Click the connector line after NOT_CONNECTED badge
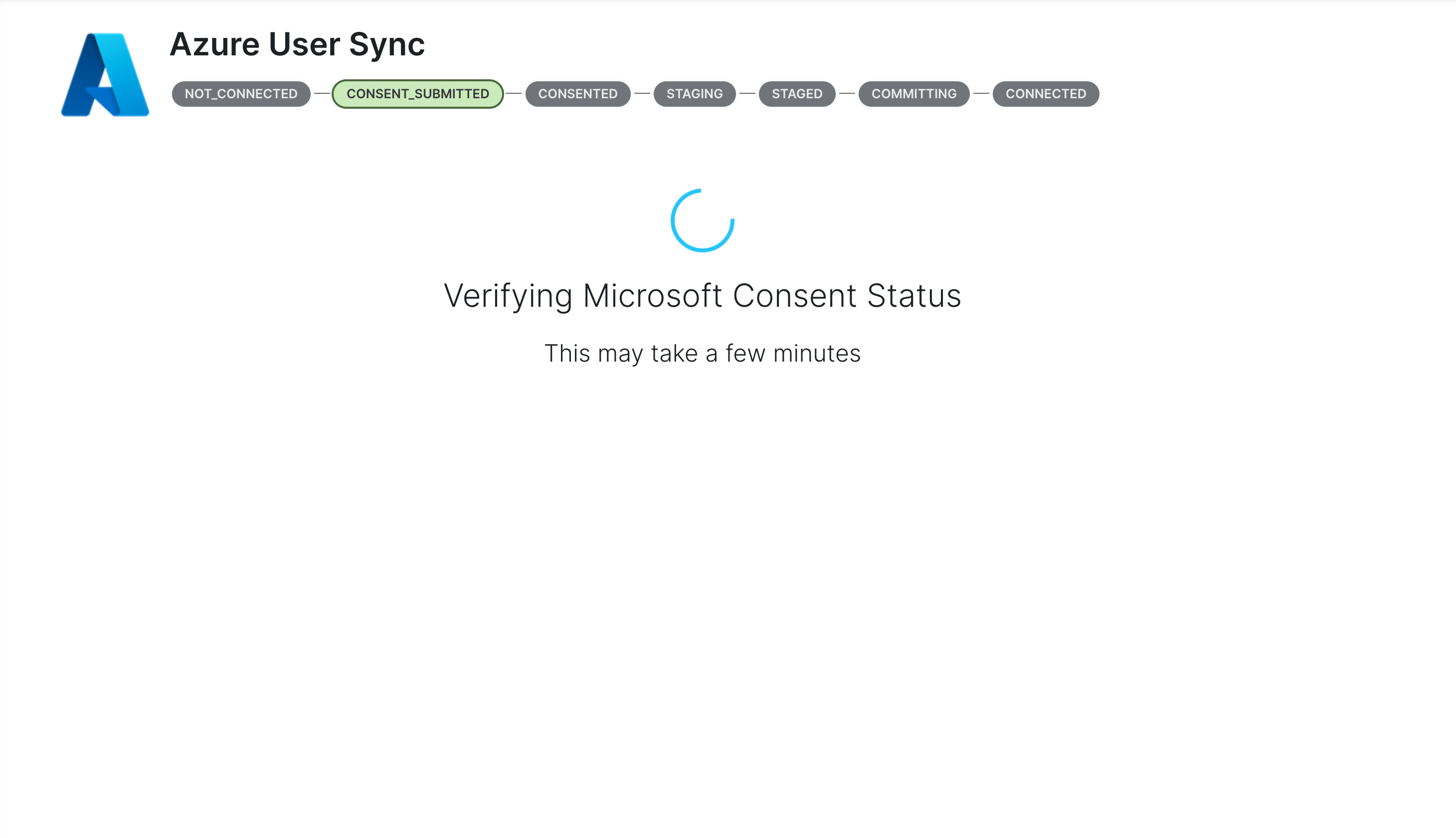 (322, 93)
